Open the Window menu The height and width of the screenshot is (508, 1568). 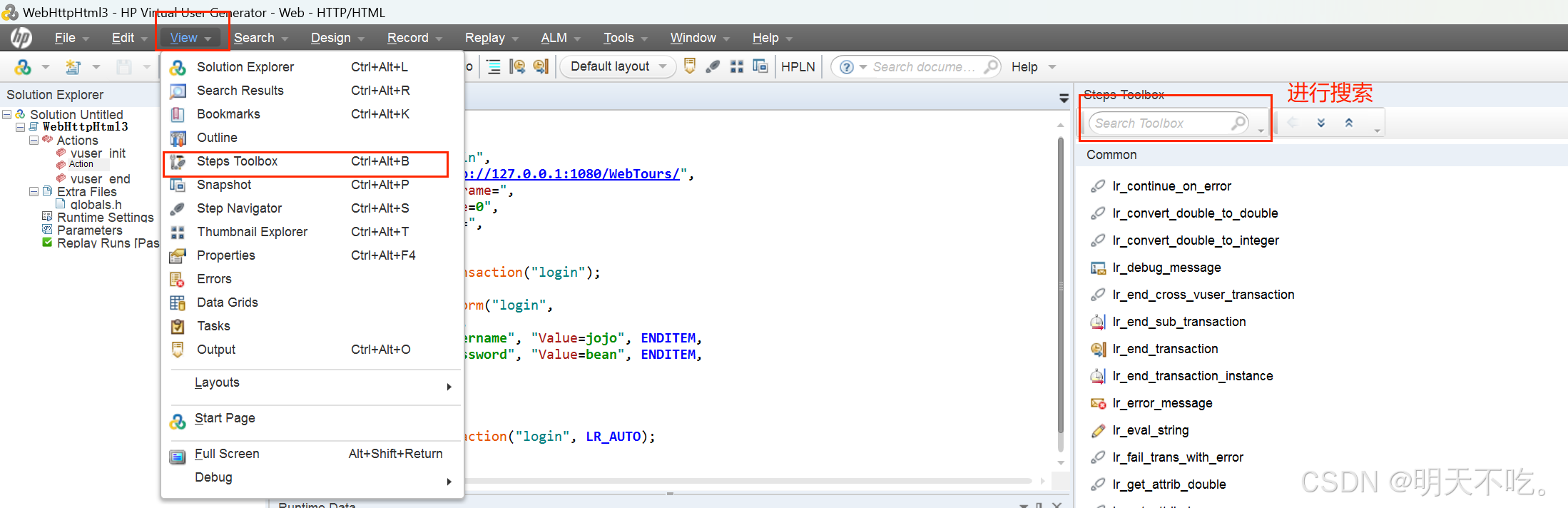700,38
